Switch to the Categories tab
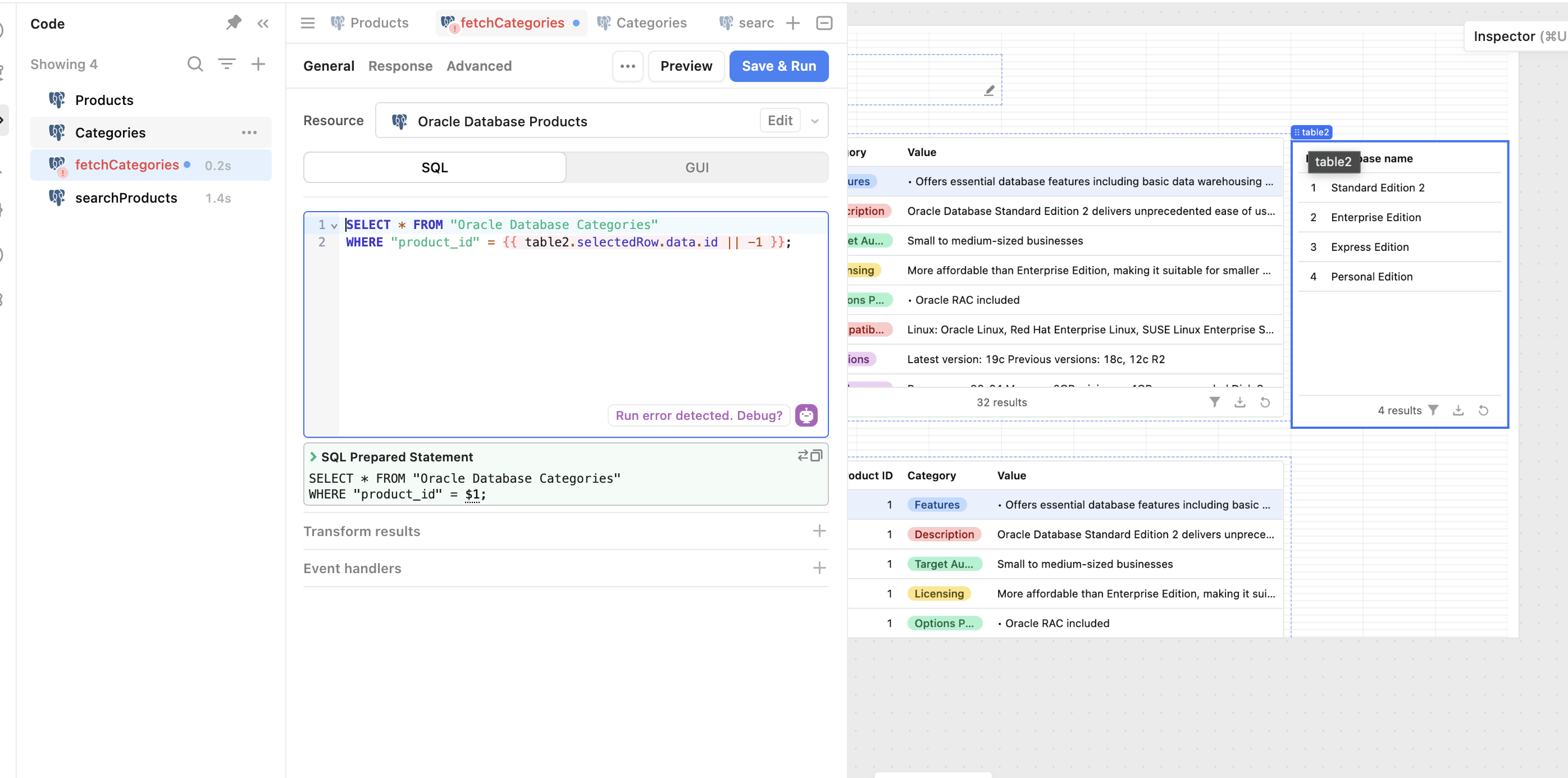 [x=642, y=23]
